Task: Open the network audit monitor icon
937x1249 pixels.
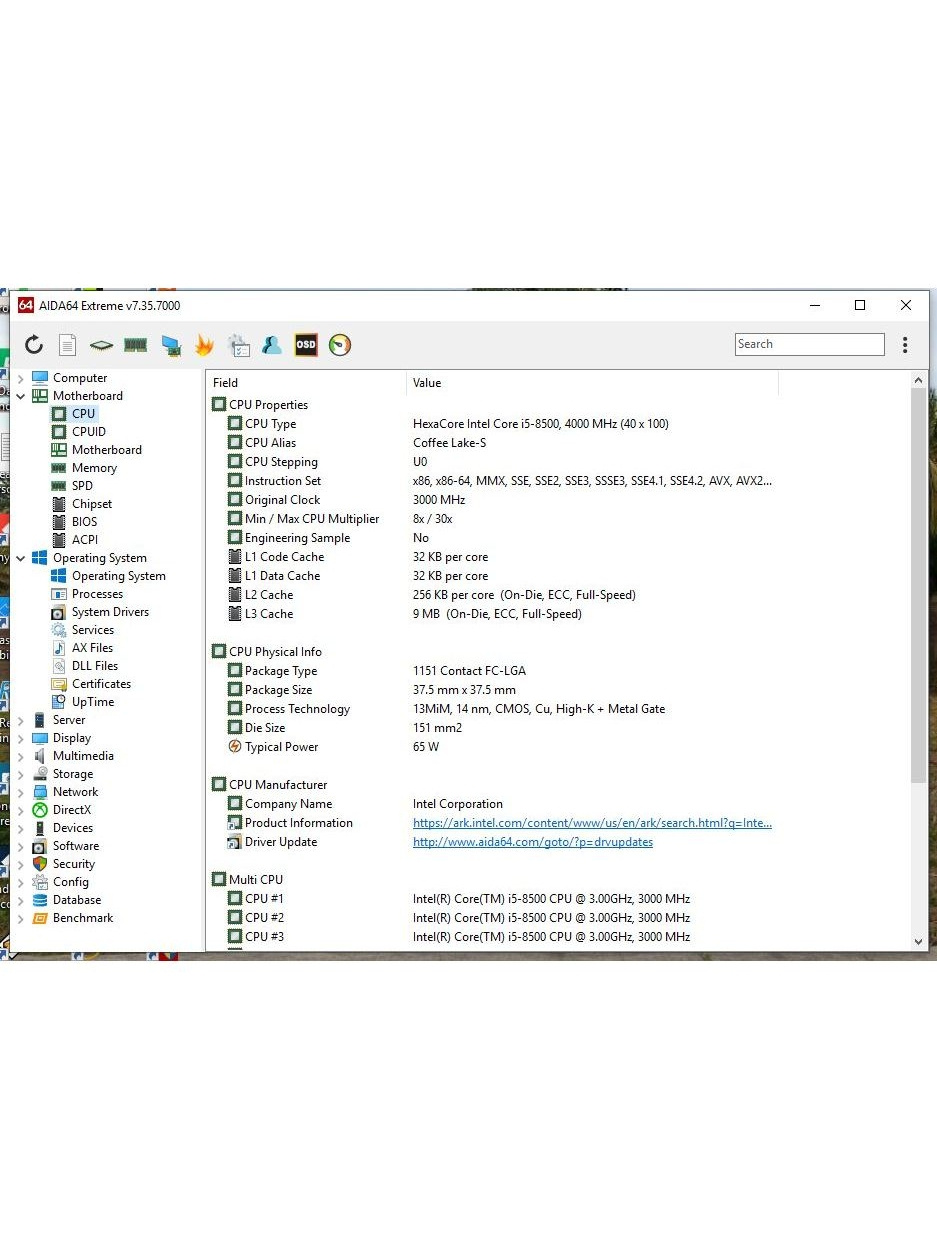Action: tap(171, 345)
